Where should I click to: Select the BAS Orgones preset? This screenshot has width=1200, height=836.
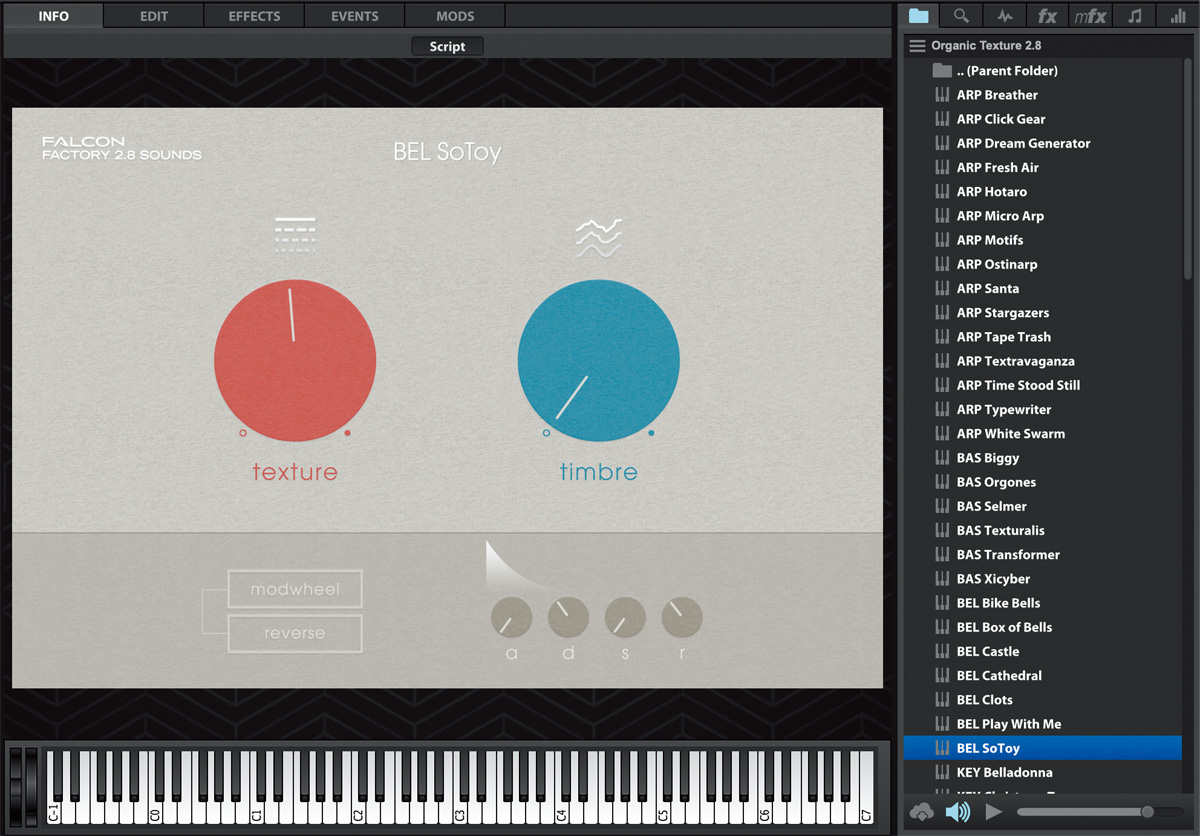[x=1043, y=482]
